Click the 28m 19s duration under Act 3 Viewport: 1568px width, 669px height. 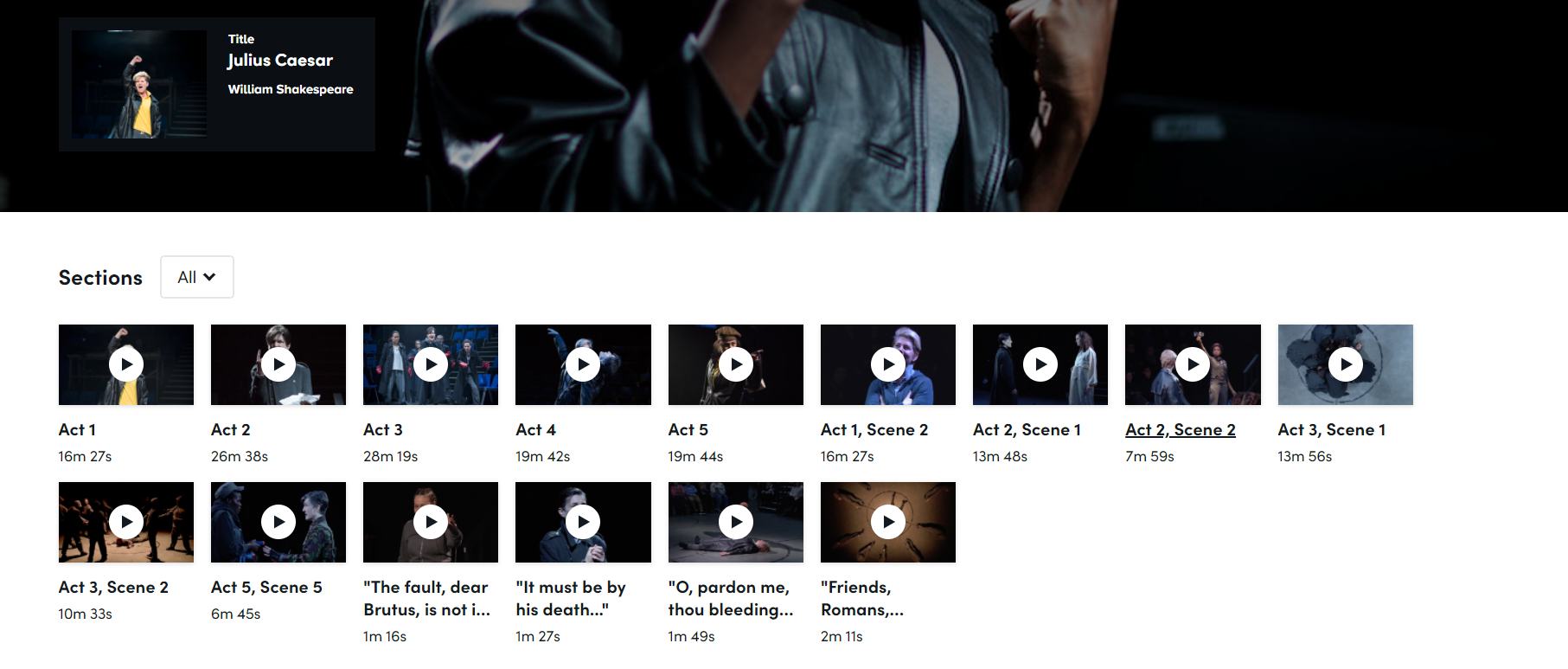[x=390, y=456]
